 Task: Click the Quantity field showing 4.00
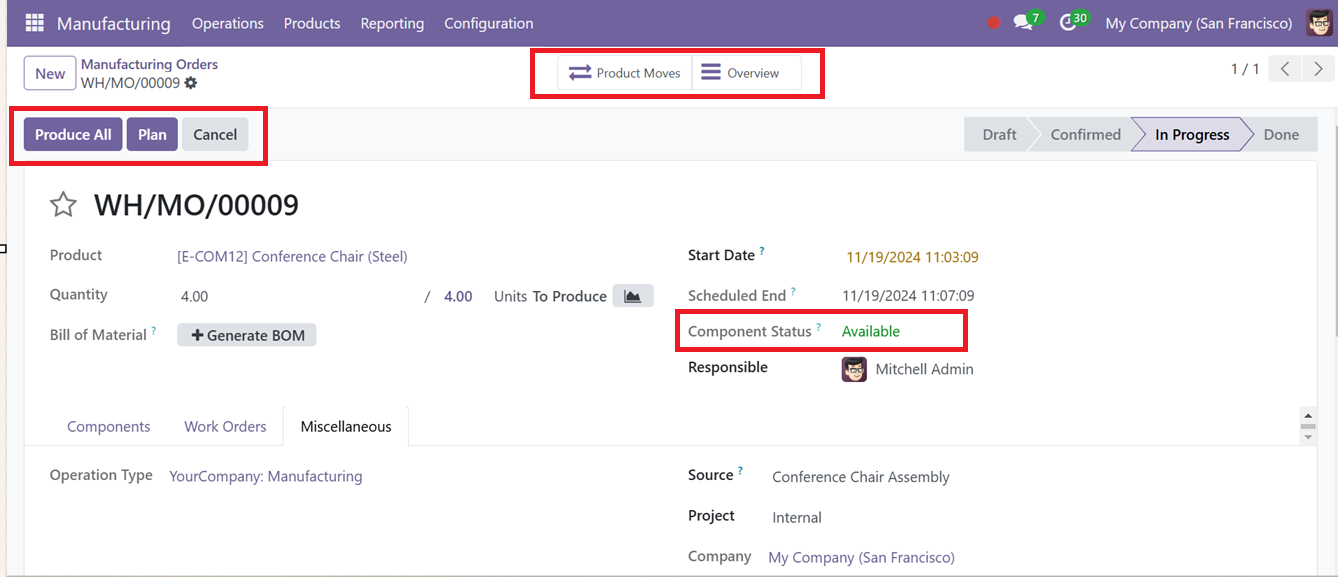(x=295, y=297)
